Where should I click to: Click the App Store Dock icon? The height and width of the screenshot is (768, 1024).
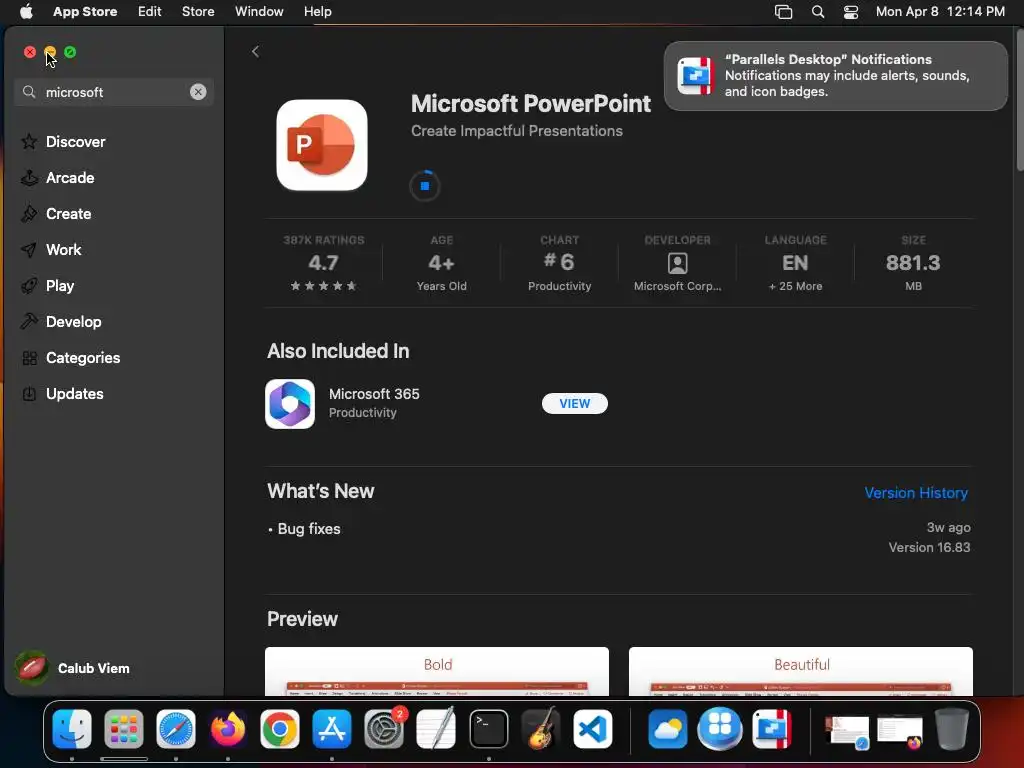click(x=332, y=729)
